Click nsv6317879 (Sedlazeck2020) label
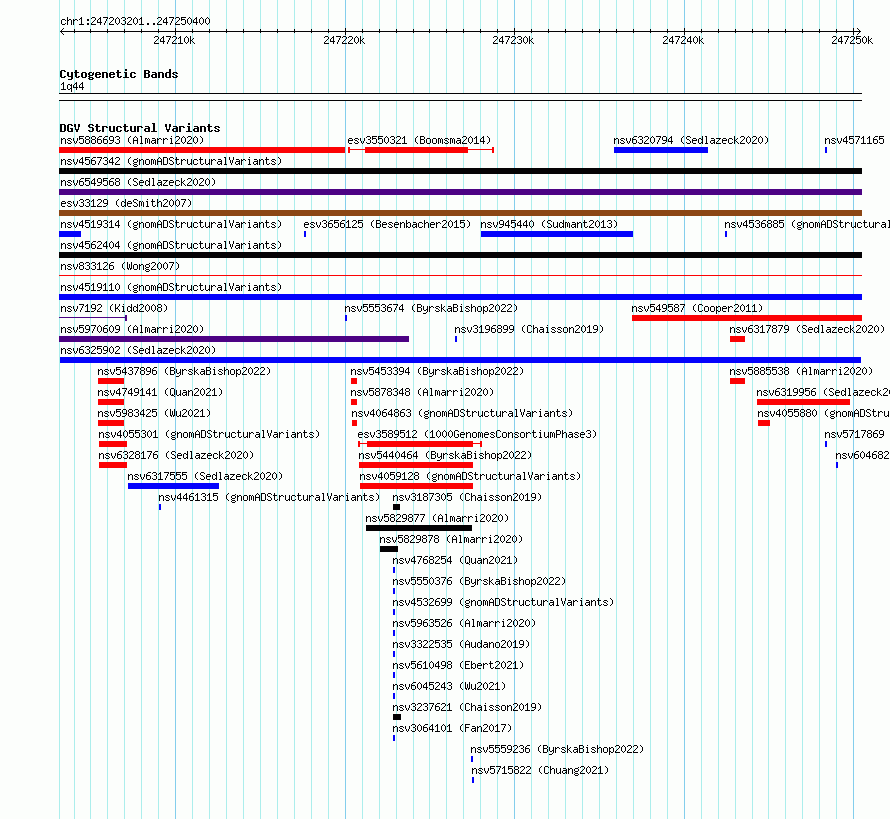890x819 pixels. [x=807, y=329]
